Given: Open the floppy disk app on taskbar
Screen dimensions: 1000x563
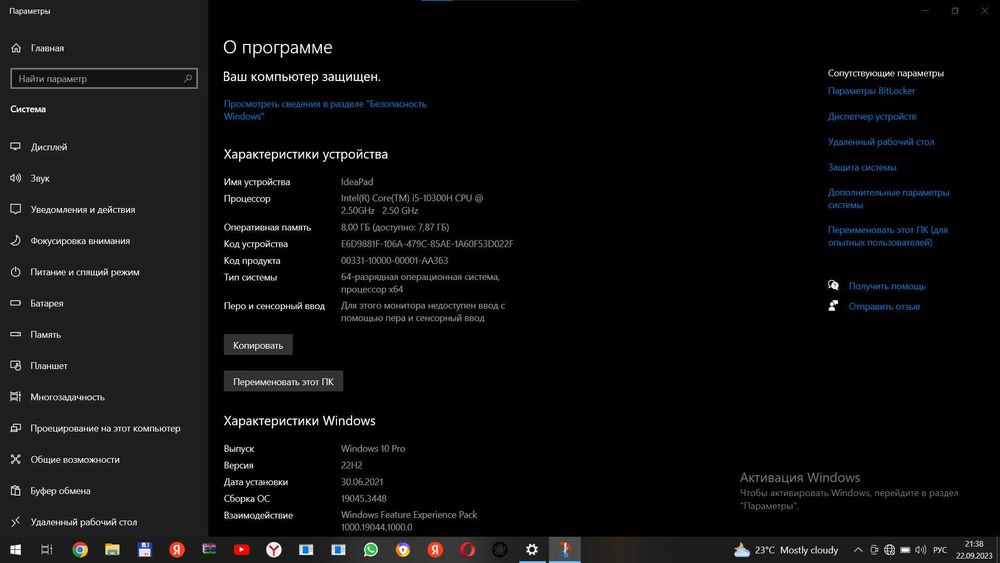Looking at the screenshot, I should click(x=145, y=550).
